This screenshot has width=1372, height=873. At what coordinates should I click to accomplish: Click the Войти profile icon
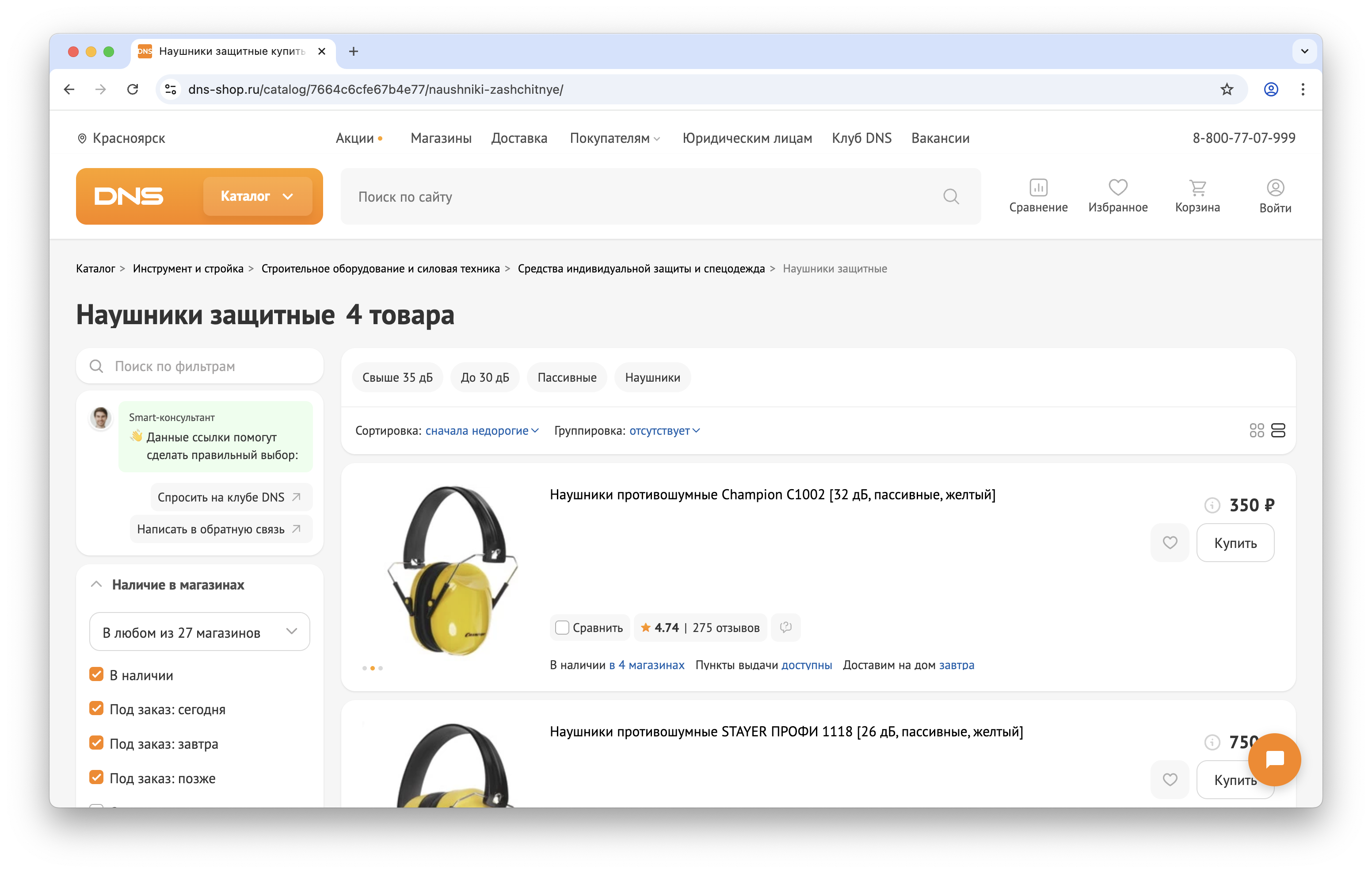[1275, 195]
